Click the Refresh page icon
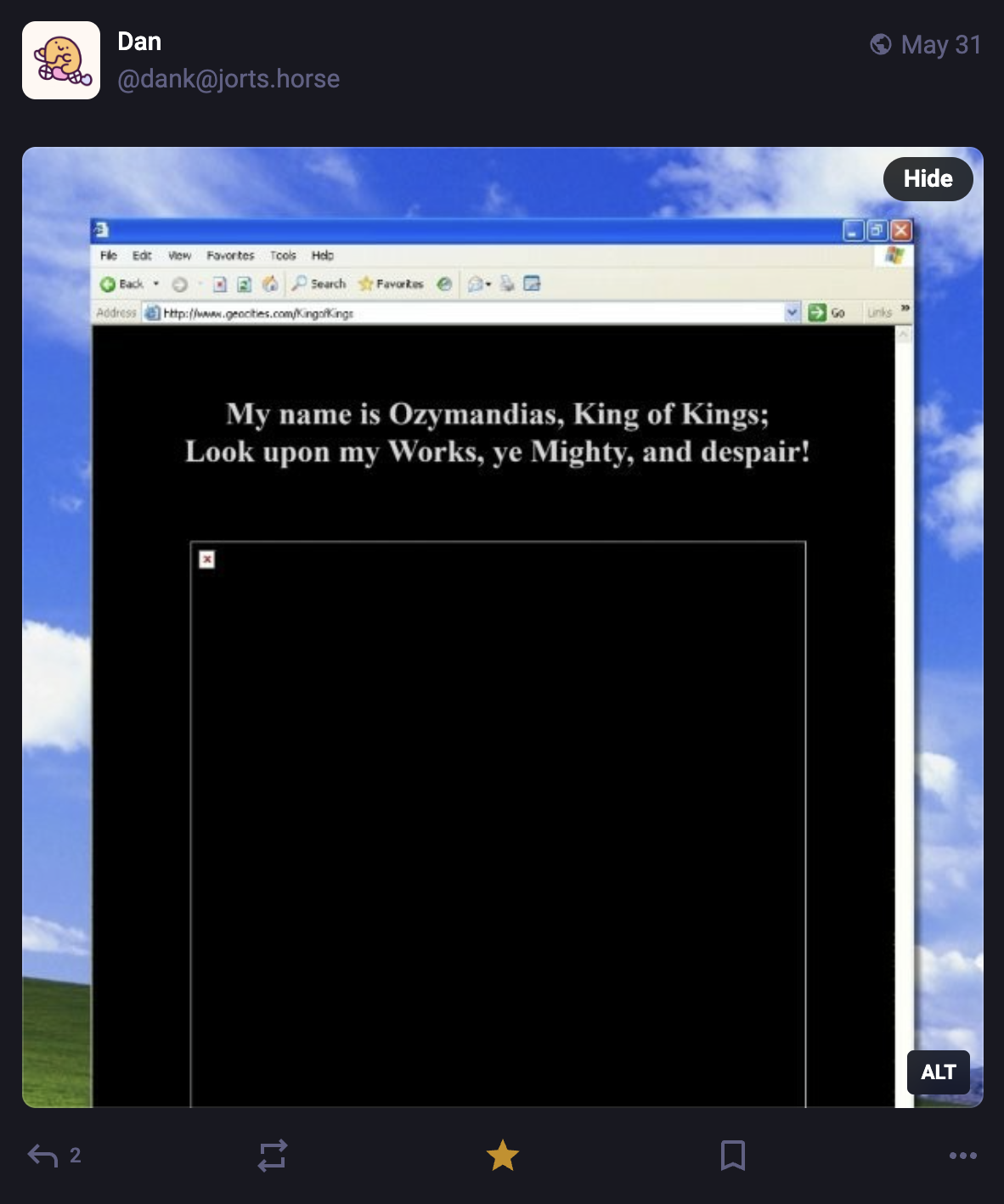1004x1204 pixels. [x=244, y=284]
